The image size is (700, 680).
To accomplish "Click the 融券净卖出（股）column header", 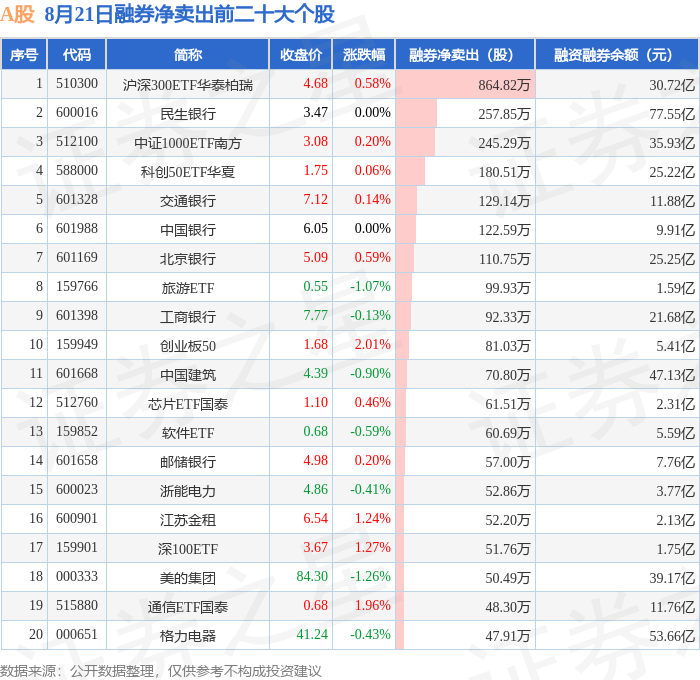I will coord(465,54).
